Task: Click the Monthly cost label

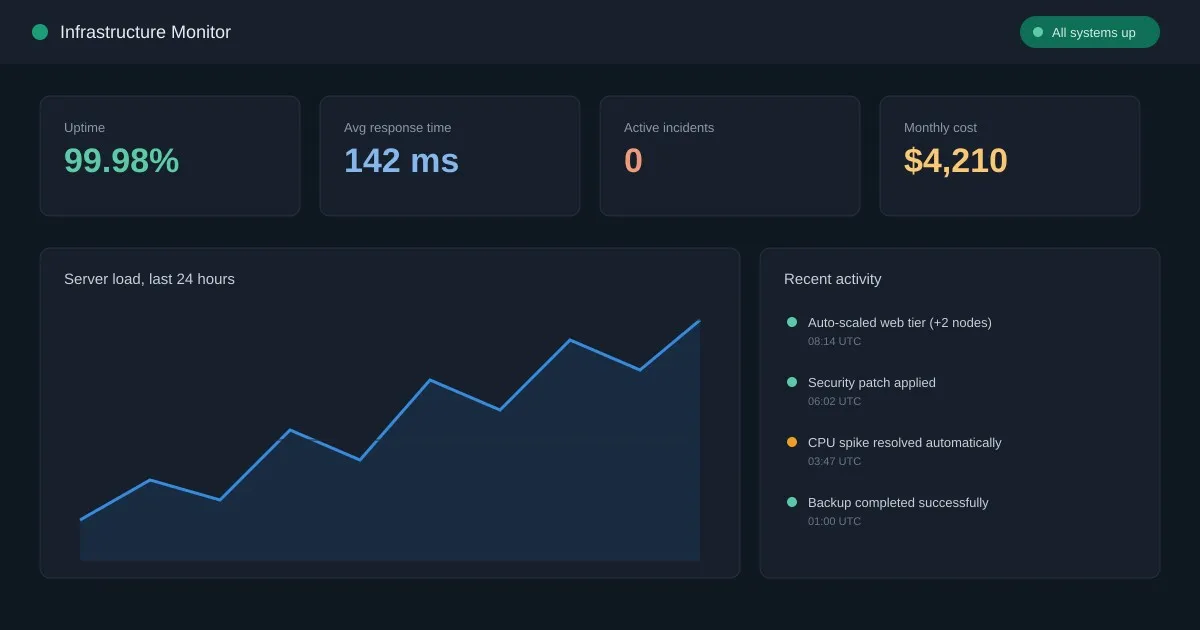Action: point(940,128)
